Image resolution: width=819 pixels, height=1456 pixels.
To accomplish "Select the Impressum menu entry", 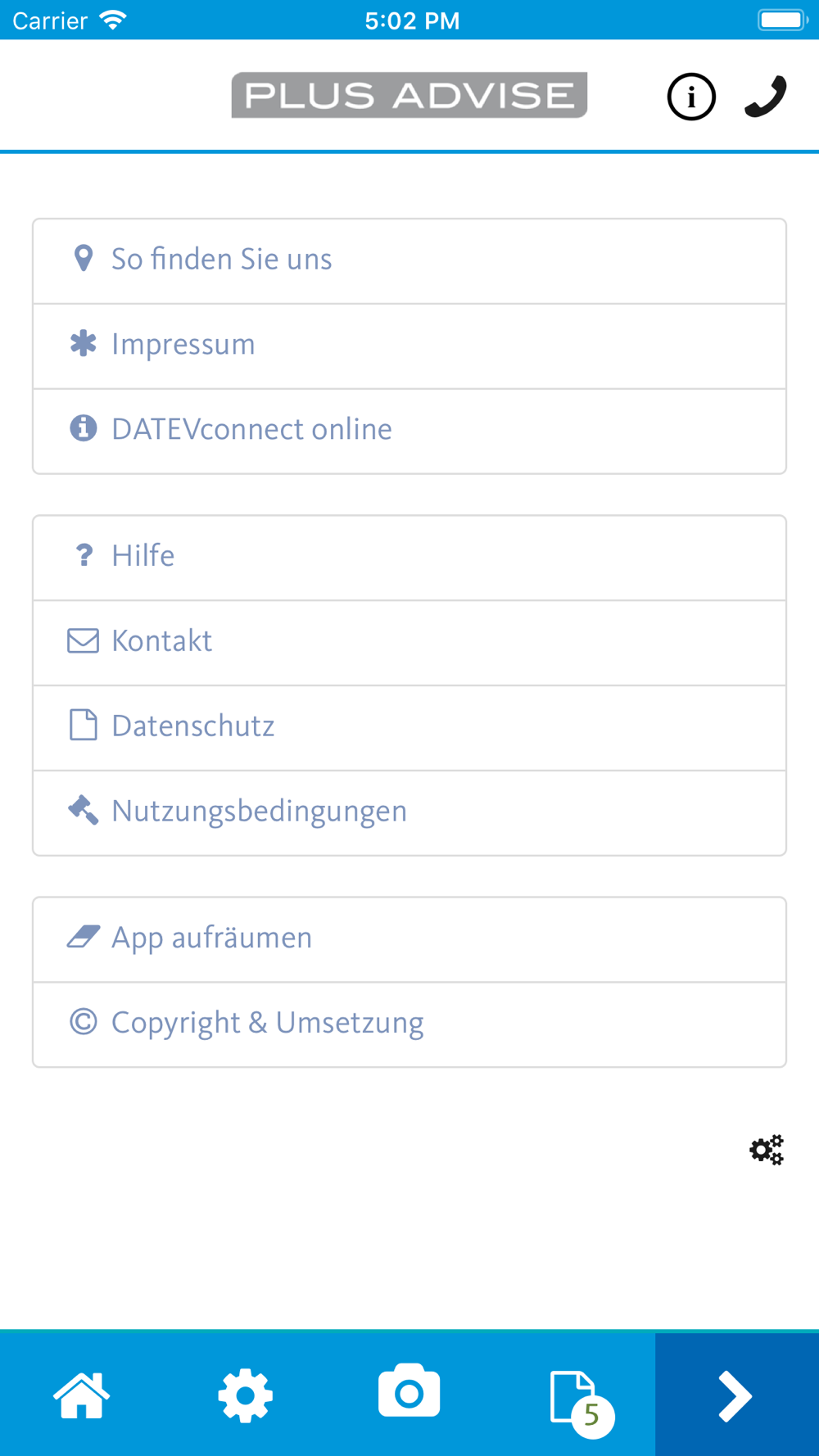I will 409,346.
